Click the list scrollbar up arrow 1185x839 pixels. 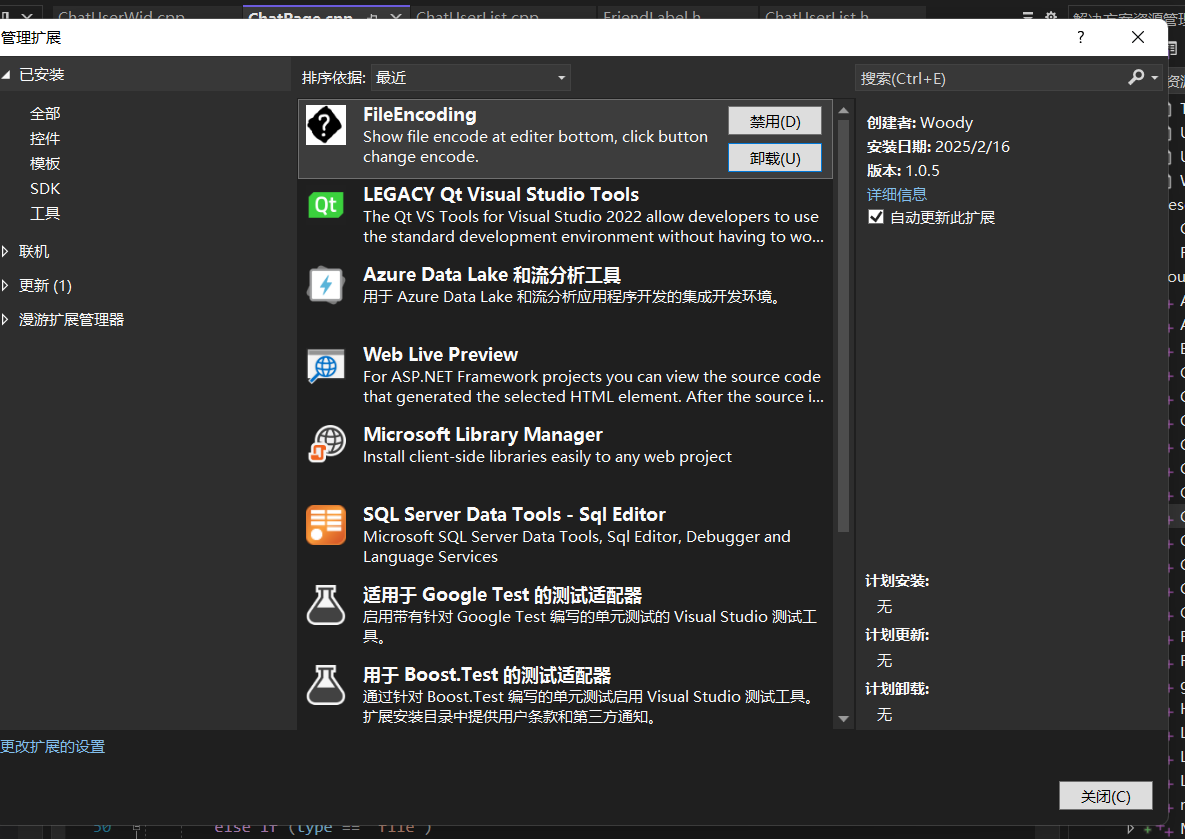843,110
